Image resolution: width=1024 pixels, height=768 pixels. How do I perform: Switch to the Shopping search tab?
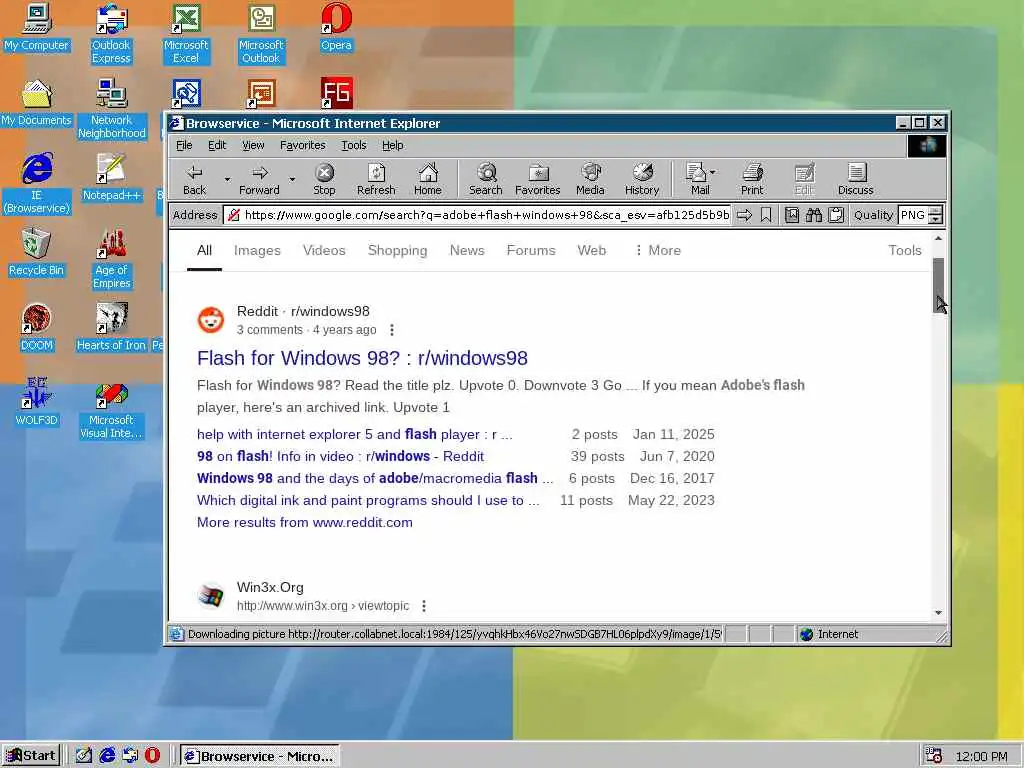398,250
